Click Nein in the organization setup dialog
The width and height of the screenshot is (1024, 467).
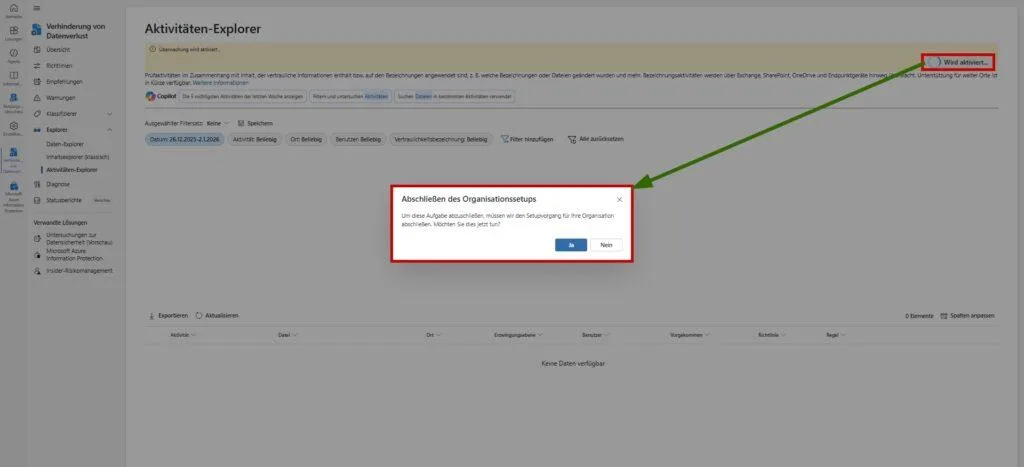(x=606, y=245)
